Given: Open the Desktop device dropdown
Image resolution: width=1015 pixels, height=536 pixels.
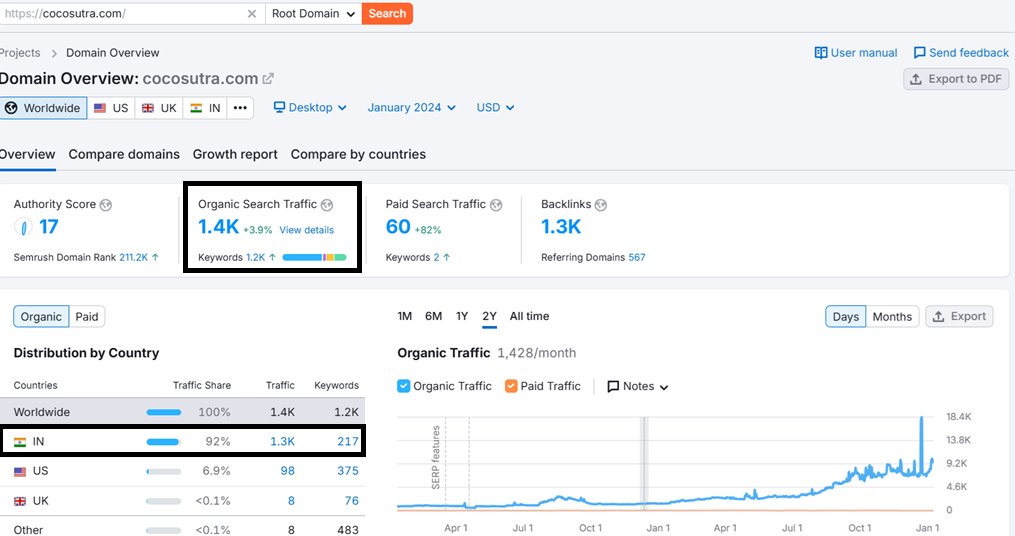Looking at the screenshot, I should point(310,107).
